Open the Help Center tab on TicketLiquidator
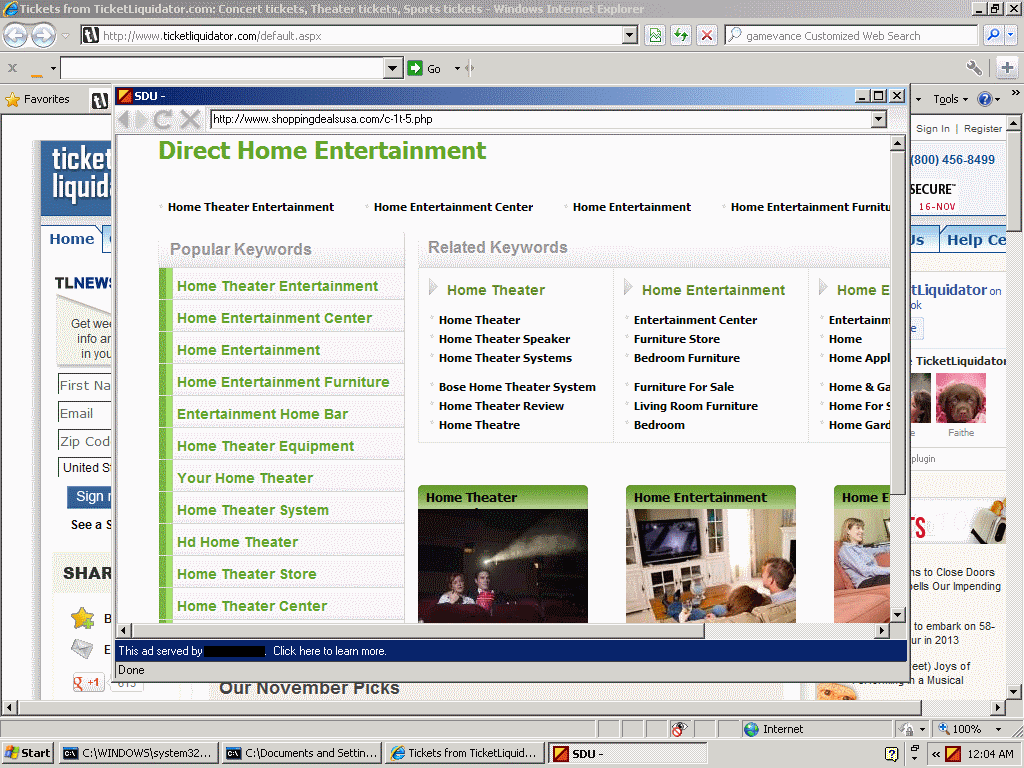The height and width of the screenshot is (768, 1024). point(976,240)
